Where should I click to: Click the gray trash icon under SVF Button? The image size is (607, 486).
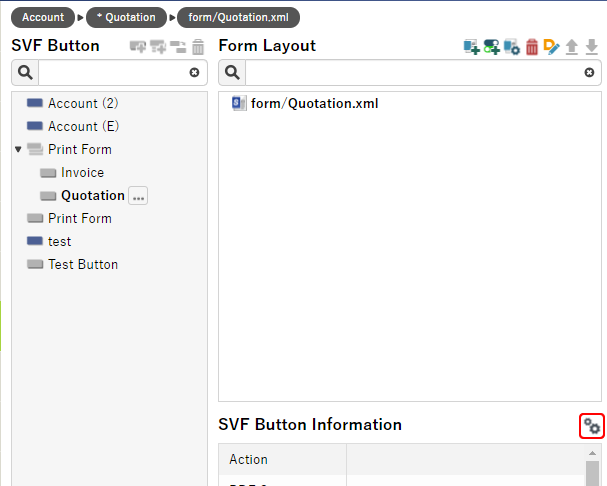(198, 47)
